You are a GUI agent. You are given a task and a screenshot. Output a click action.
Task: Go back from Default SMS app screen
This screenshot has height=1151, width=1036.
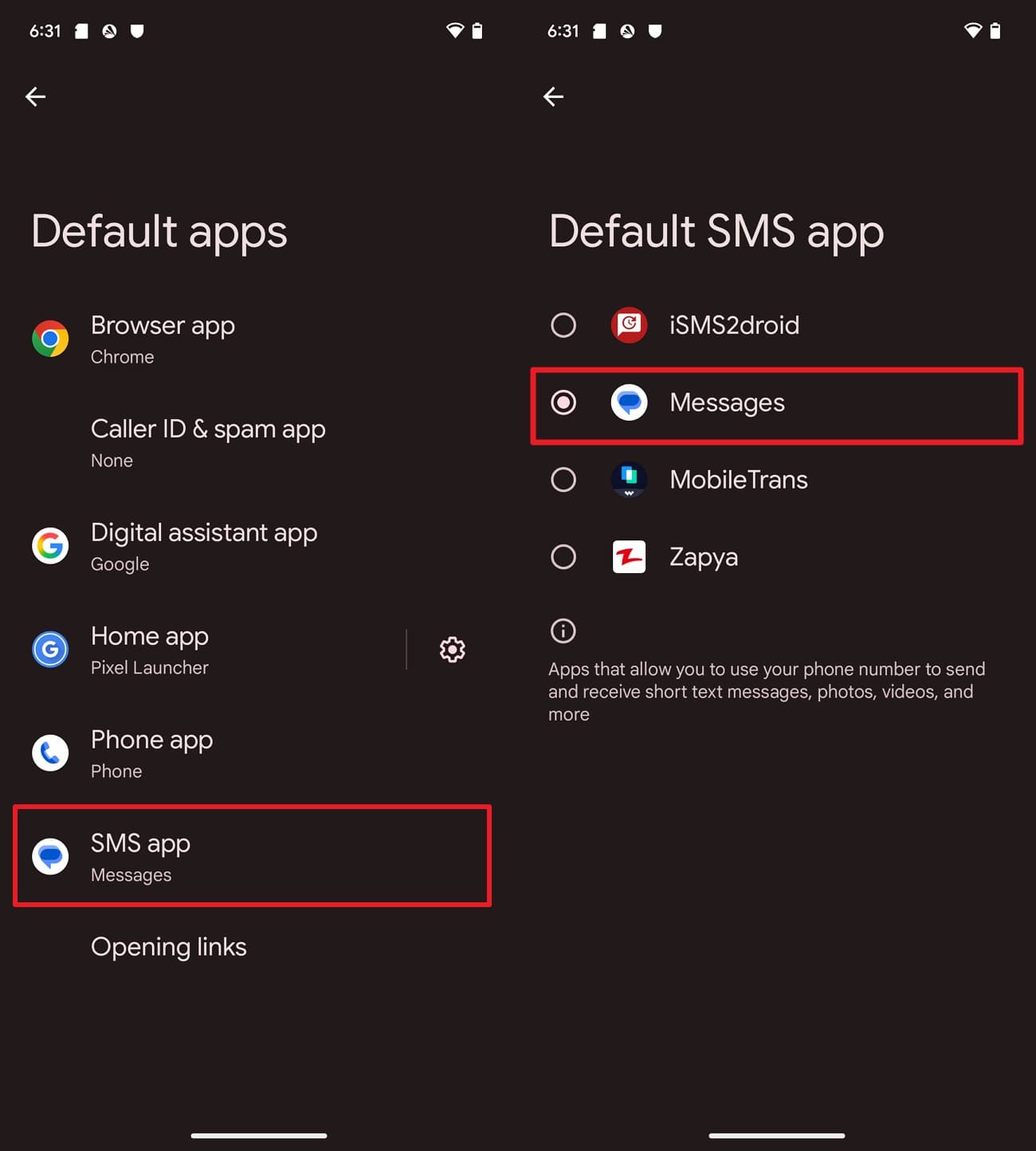[x=553, y=96]
